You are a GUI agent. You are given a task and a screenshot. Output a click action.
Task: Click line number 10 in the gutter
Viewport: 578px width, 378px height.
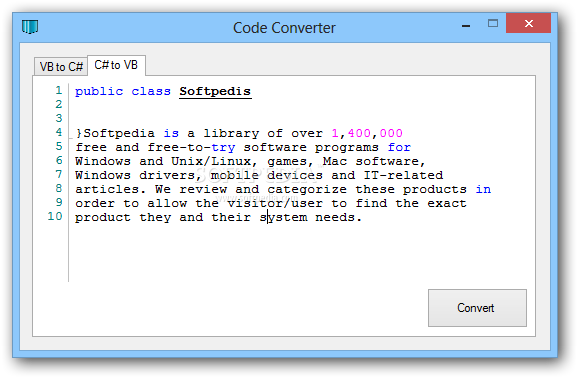[x=55, y=216]
